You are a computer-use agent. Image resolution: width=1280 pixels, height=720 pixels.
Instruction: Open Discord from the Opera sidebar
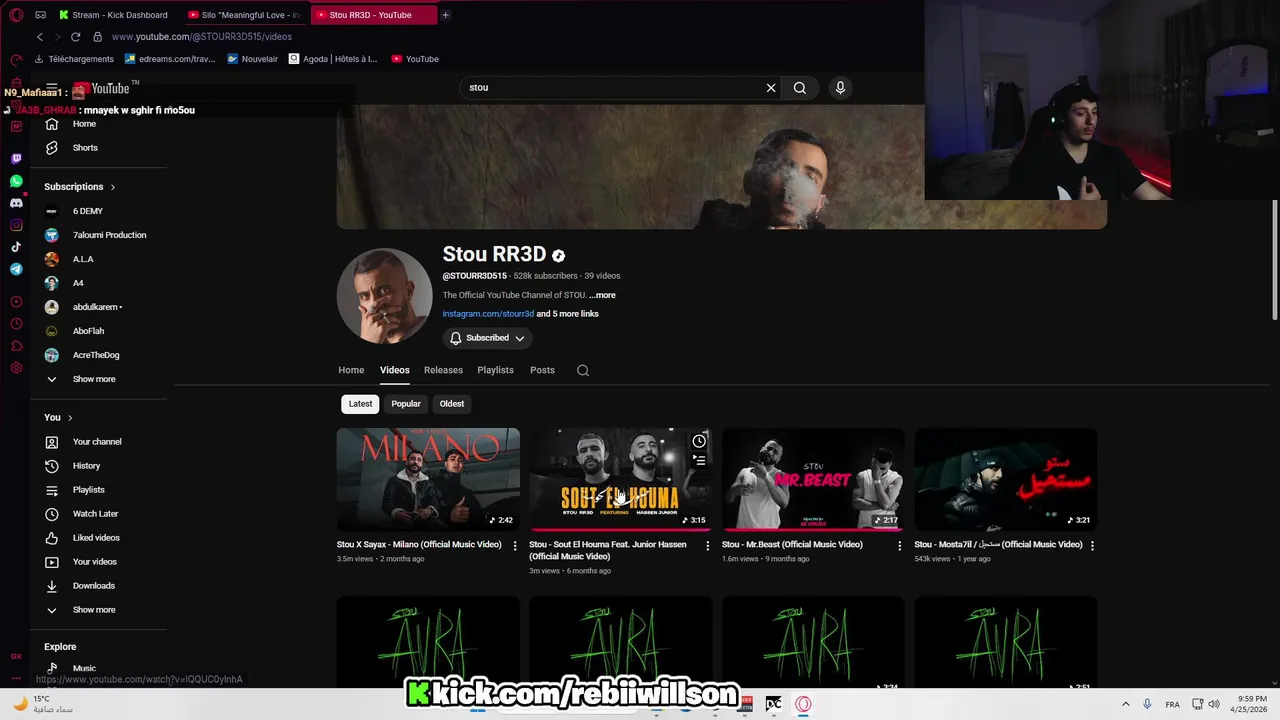[x=16, y=203]
